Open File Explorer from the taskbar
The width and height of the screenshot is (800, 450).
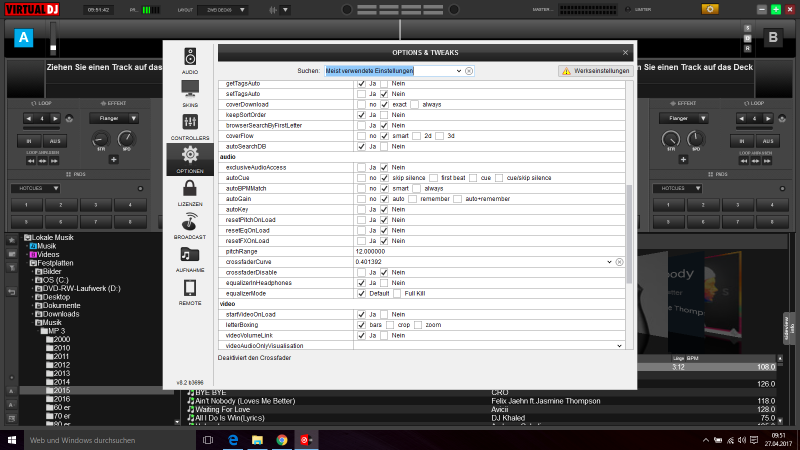pyautogui.click(x=257, y=440)
